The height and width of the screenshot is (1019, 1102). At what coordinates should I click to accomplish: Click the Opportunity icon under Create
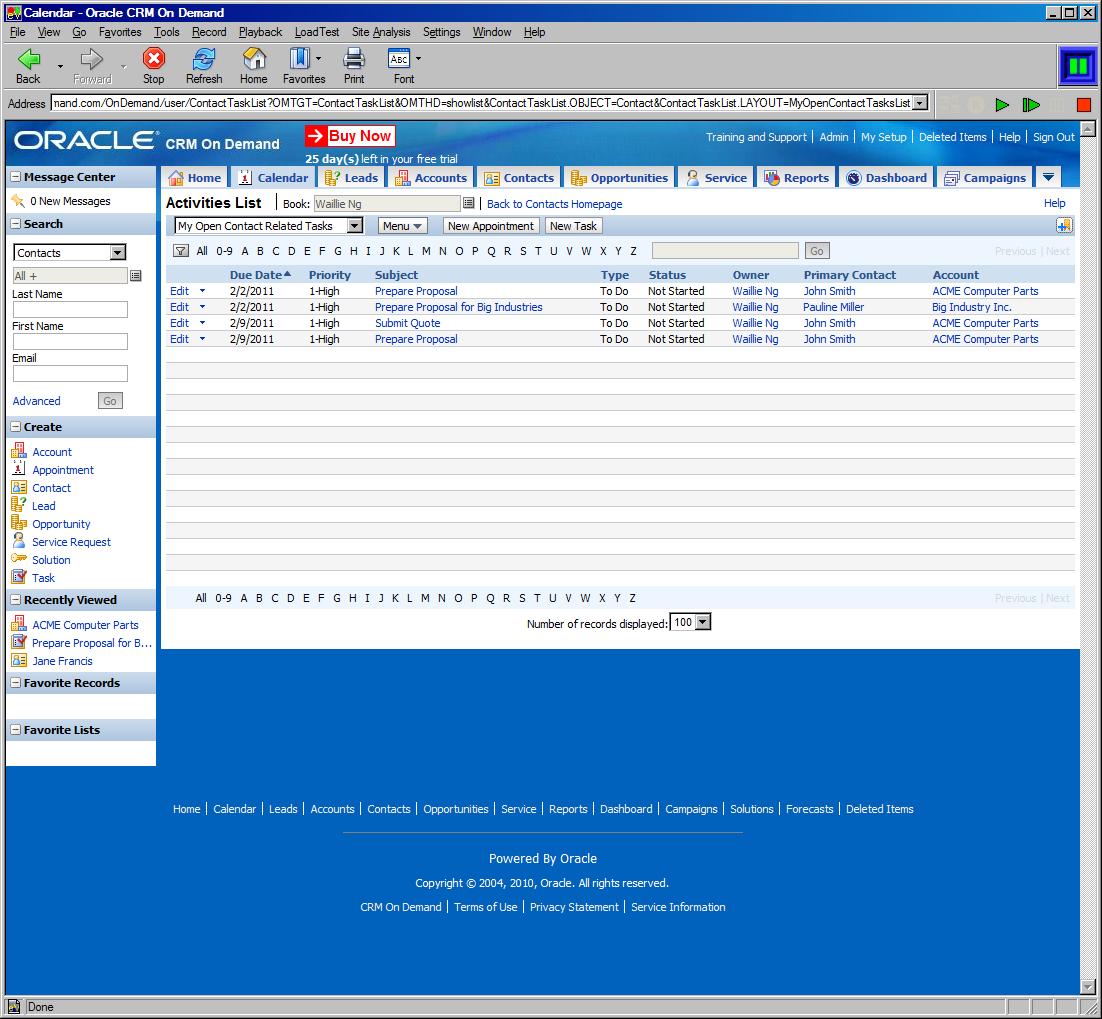coord(19,523)
